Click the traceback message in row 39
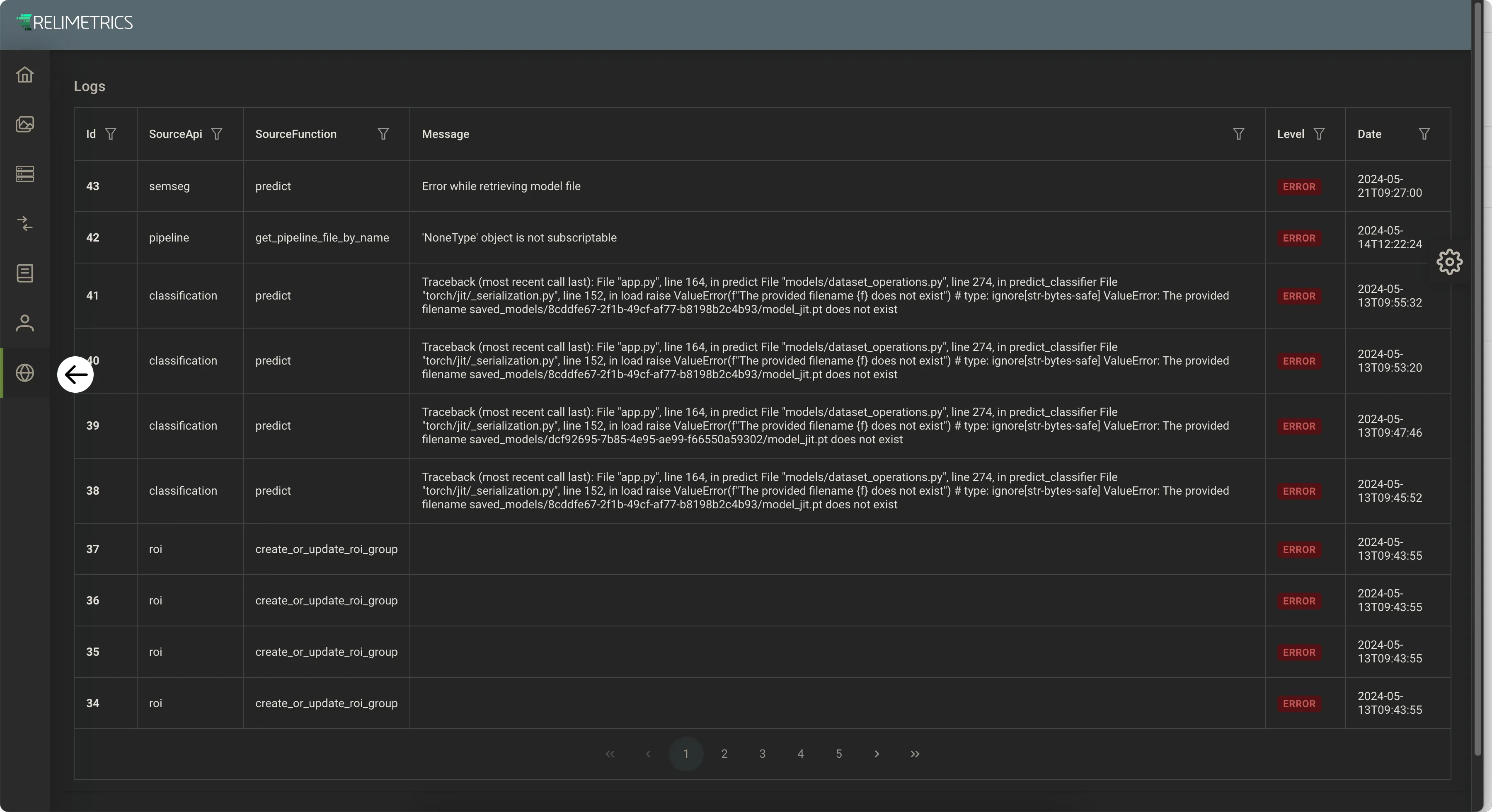The image size is (1492, 812). 825,426
